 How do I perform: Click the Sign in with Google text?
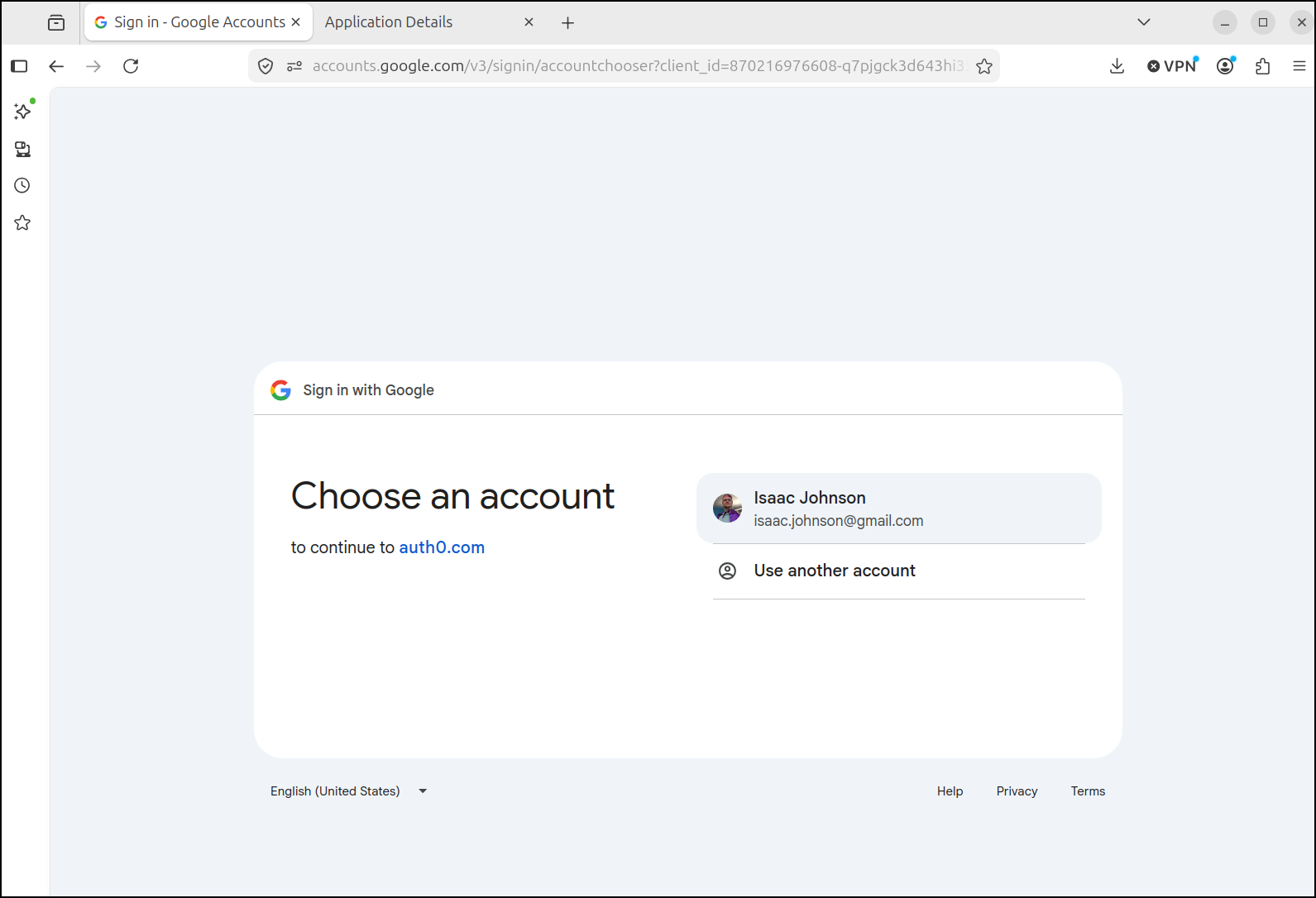coord(369,390)
